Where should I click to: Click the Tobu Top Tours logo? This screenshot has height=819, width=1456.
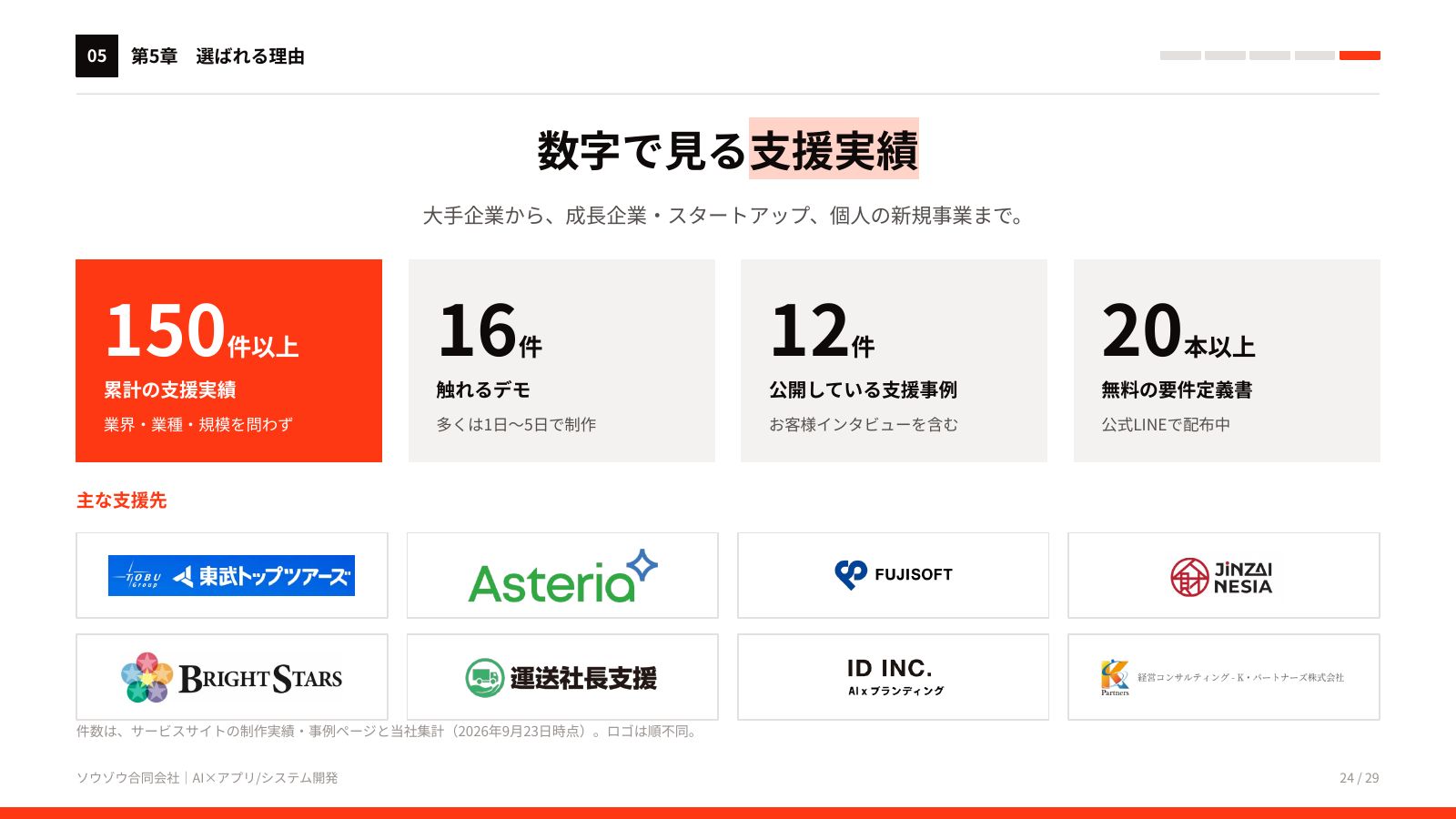tap(231, 575)
